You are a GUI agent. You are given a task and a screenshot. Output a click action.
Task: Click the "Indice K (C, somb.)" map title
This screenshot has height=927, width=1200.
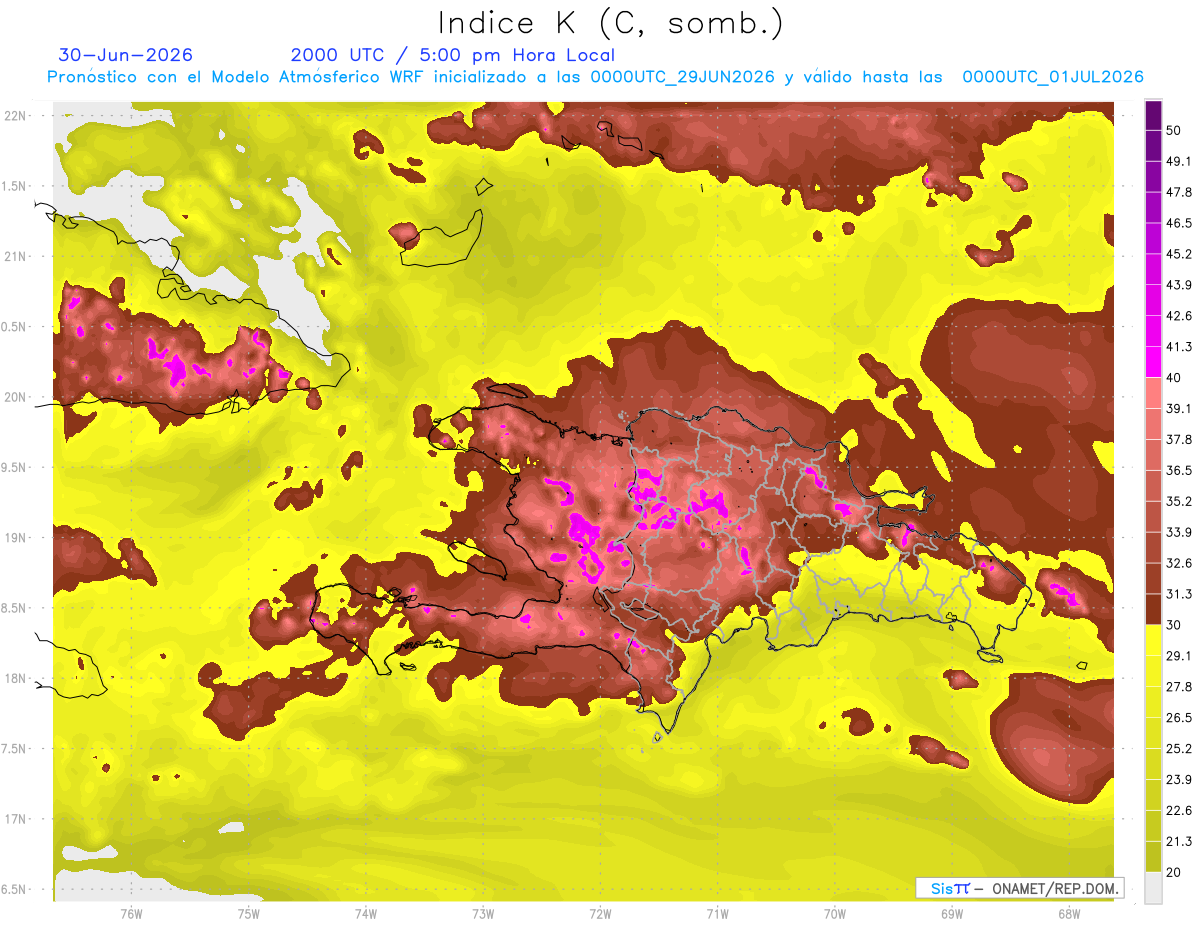(x=611, y=23)
